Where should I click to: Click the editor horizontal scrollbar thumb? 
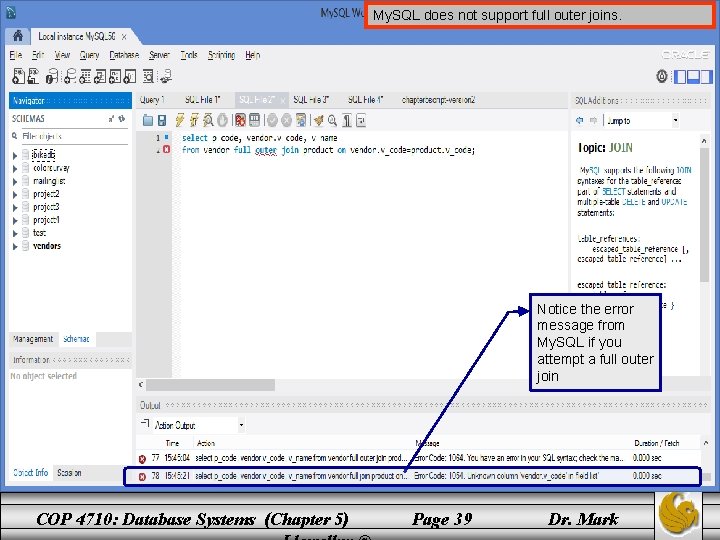(x=210, y=385)
